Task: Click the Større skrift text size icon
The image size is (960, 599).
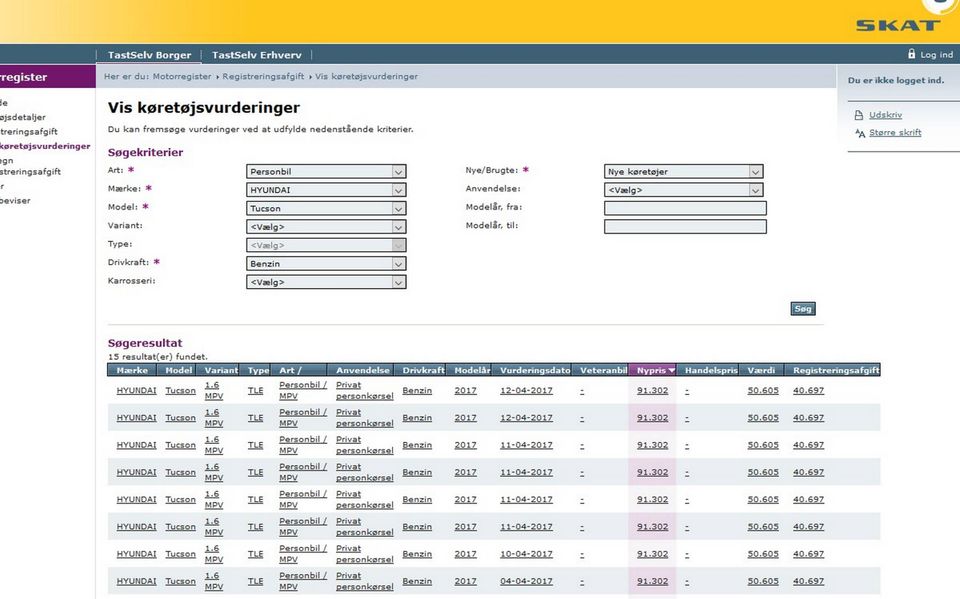Action: point(858,133)
